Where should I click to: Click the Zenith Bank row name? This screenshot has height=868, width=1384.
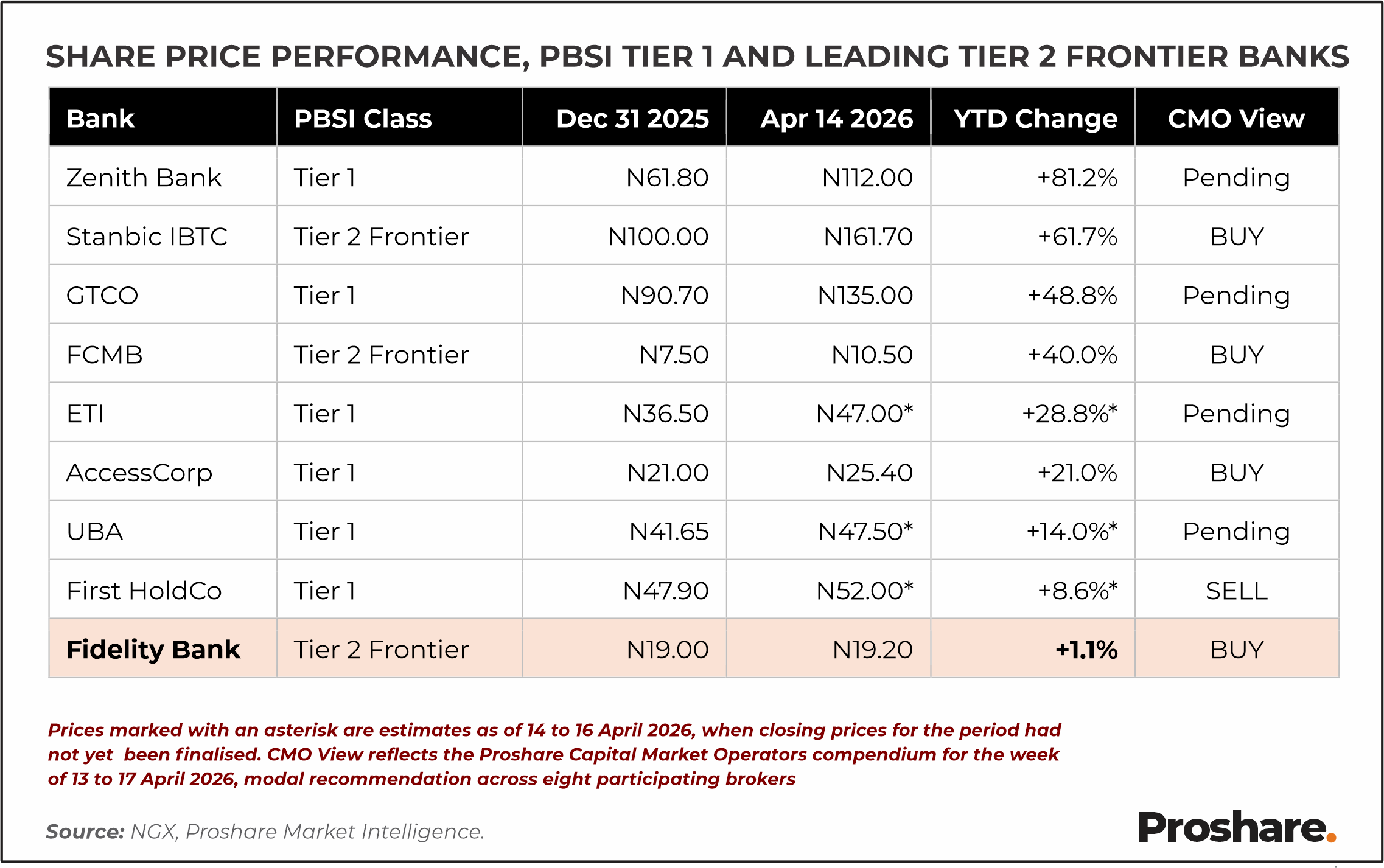coord(144,178)
